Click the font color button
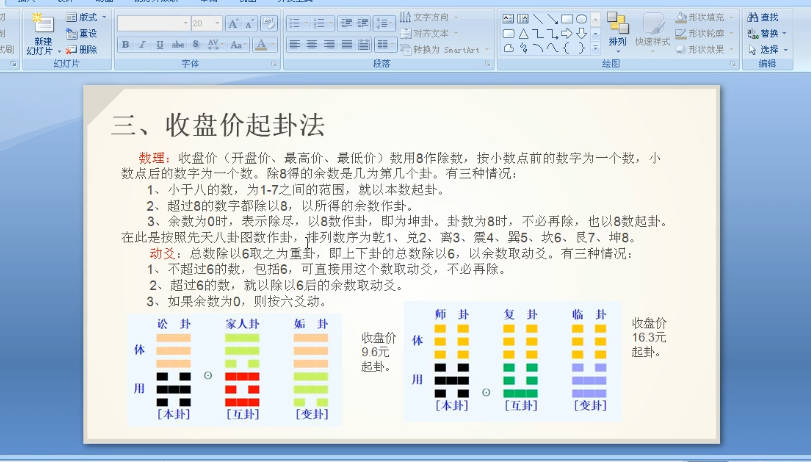The height and width of the screenshot is (462, 811). pos(262,45)
